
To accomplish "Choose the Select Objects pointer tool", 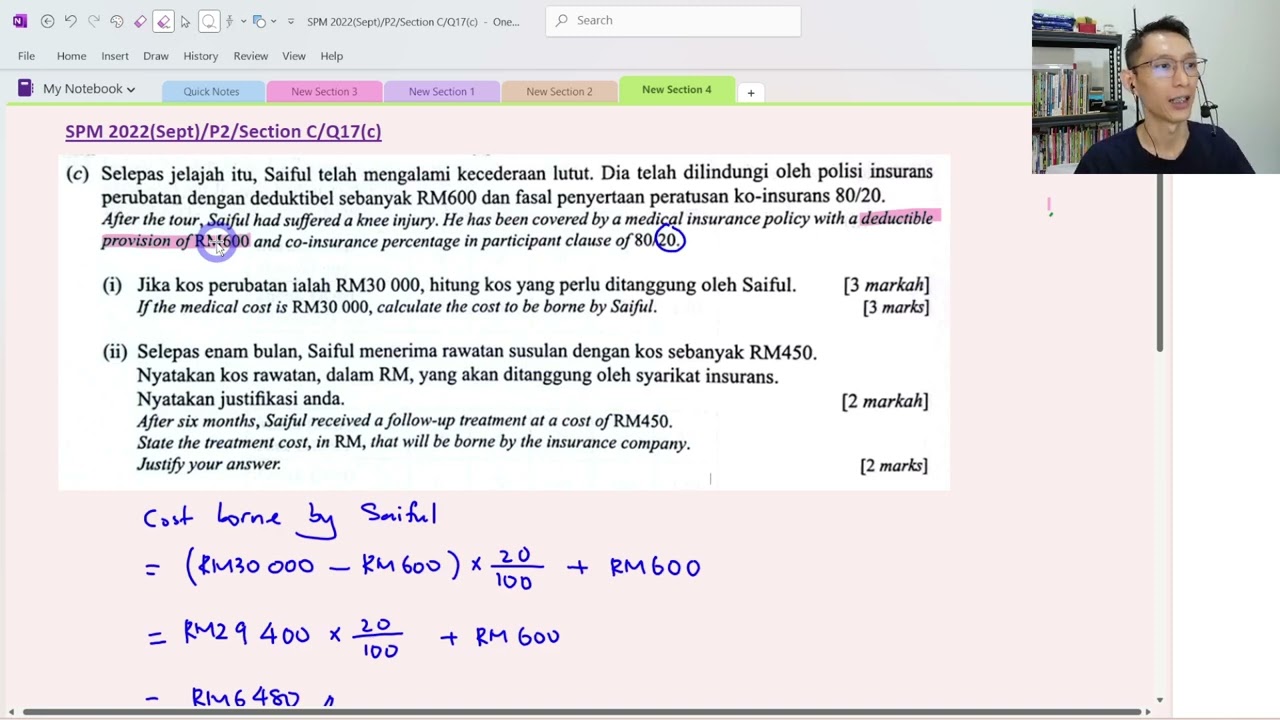I will [185, 21].
